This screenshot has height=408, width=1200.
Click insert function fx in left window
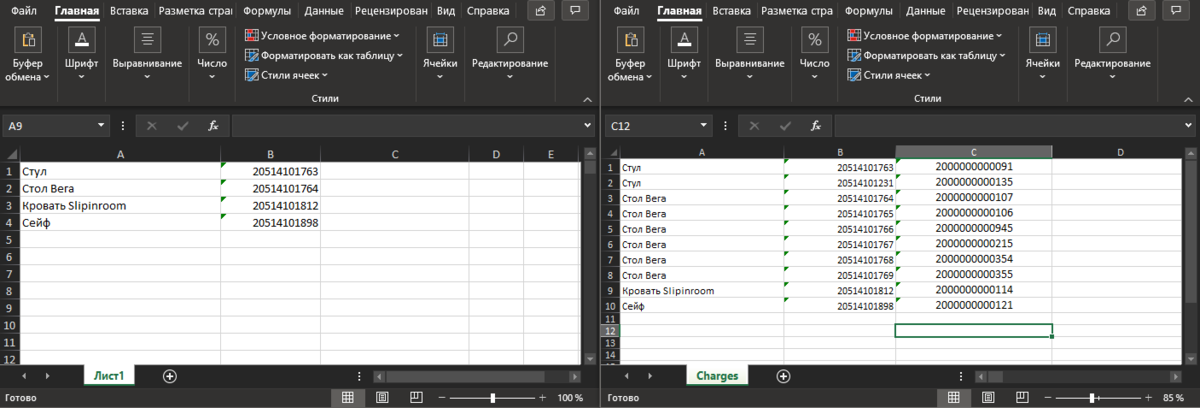point(213,126)
